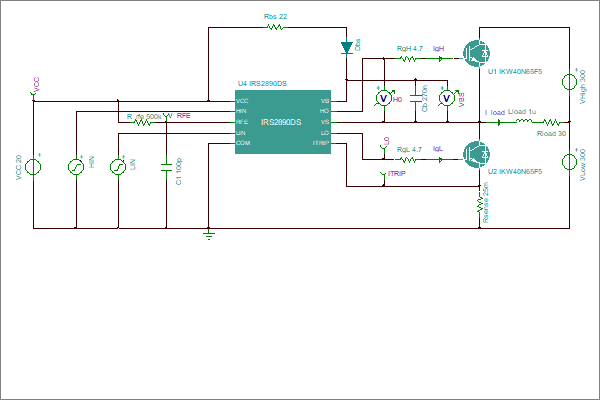
Task: Click the ITRIP pin label on the IC
Action: [321, 143]
